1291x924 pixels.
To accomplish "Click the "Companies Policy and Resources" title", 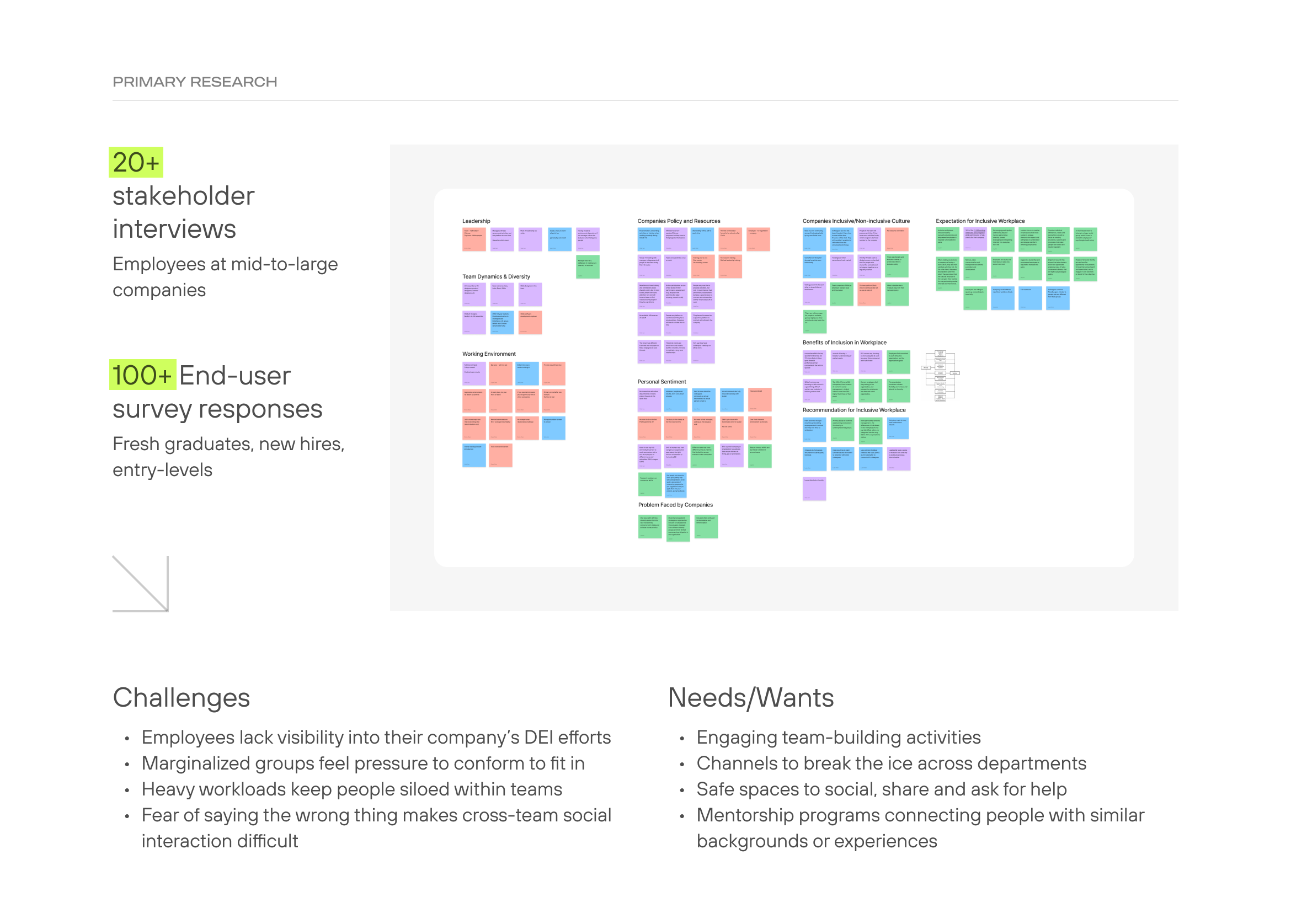I will 678,221.
